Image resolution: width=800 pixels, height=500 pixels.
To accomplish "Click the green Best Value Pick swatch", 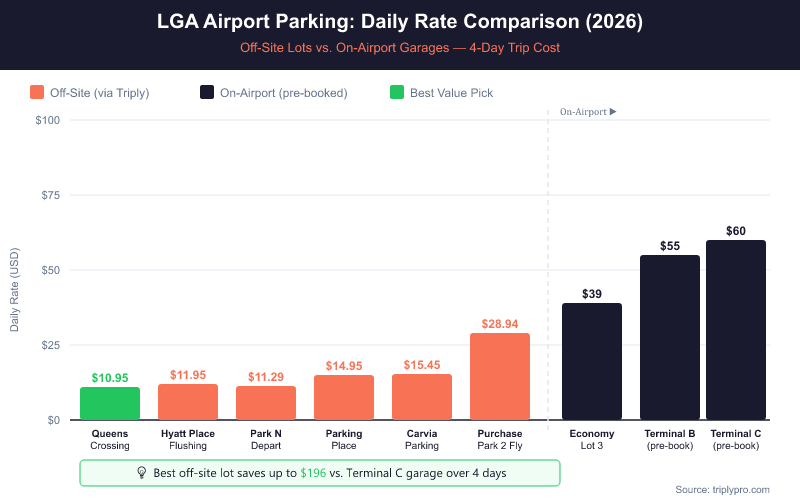I will point(396,93).
